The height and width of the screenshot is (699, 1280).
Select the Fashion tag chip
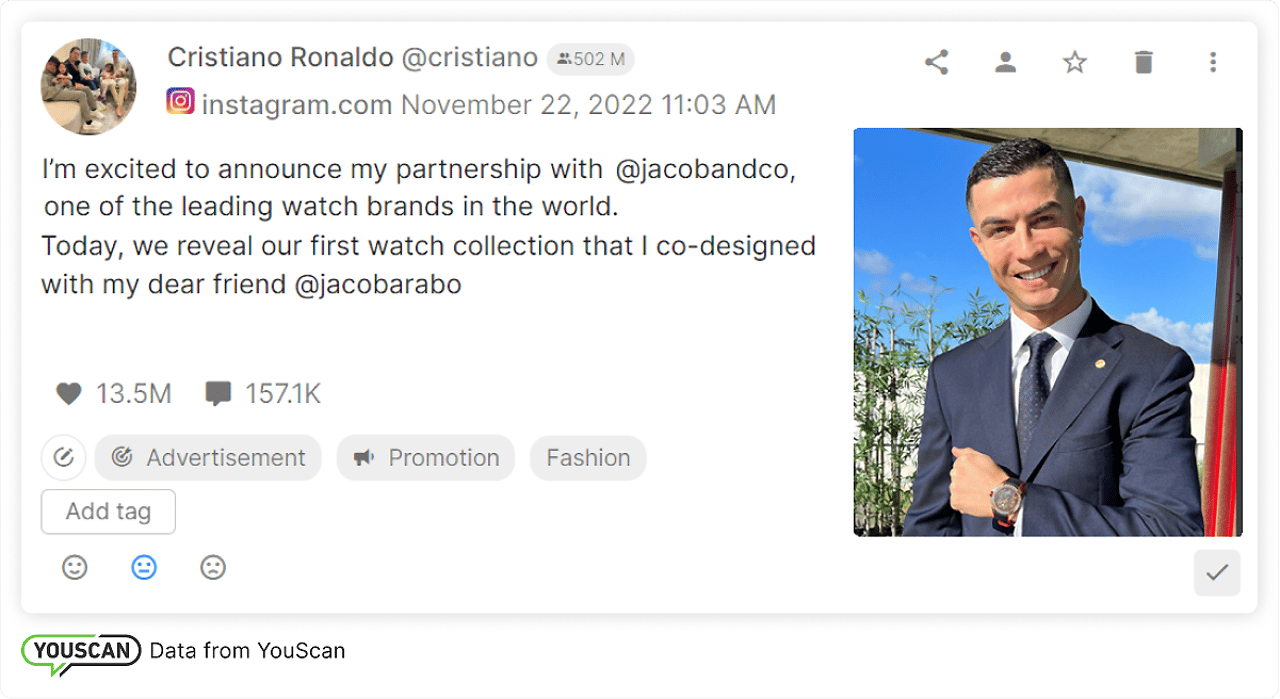587,457
